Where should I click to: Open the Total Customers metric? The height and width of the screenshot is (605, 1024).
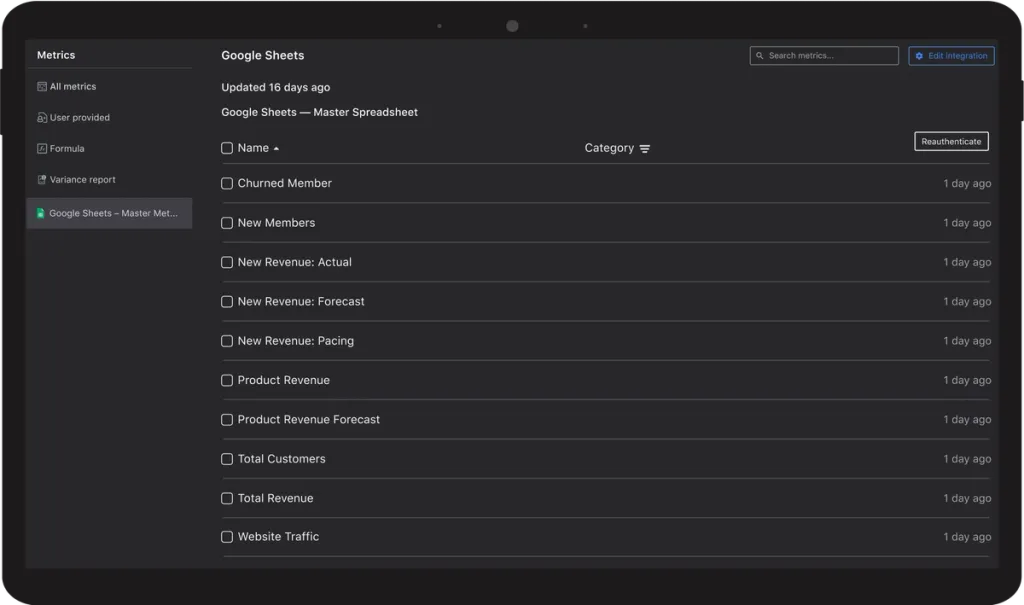click(x=281, y=459)
